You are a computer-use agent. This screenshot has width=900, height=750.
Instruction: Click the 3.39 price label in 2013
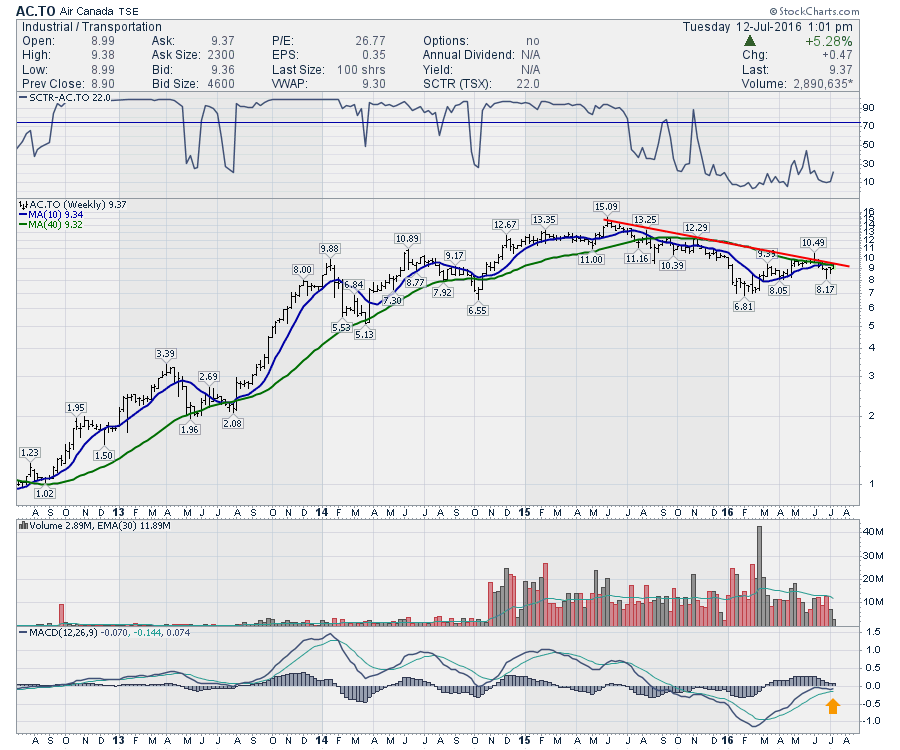click(166, 354)
